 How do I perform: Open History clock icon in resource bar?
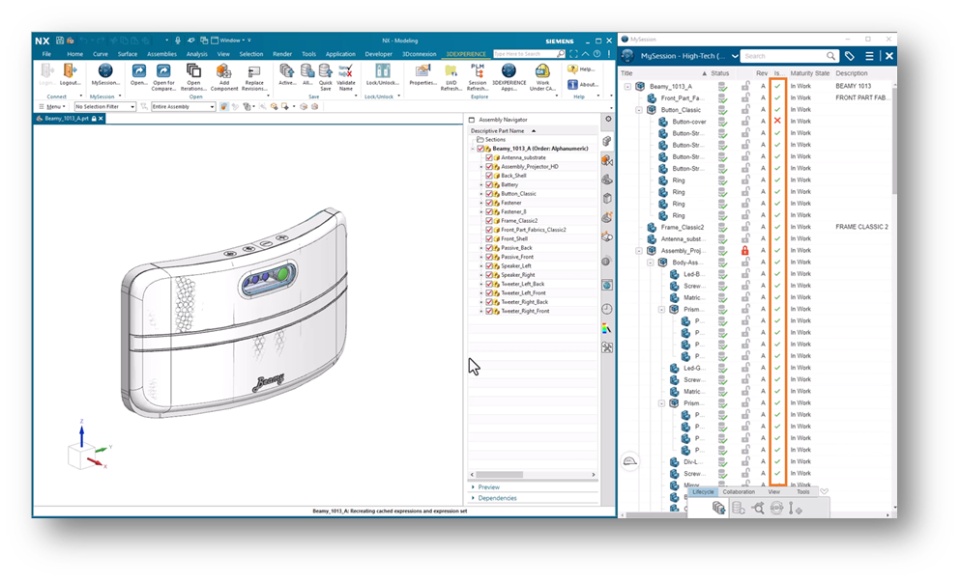(x=607, y=309)
